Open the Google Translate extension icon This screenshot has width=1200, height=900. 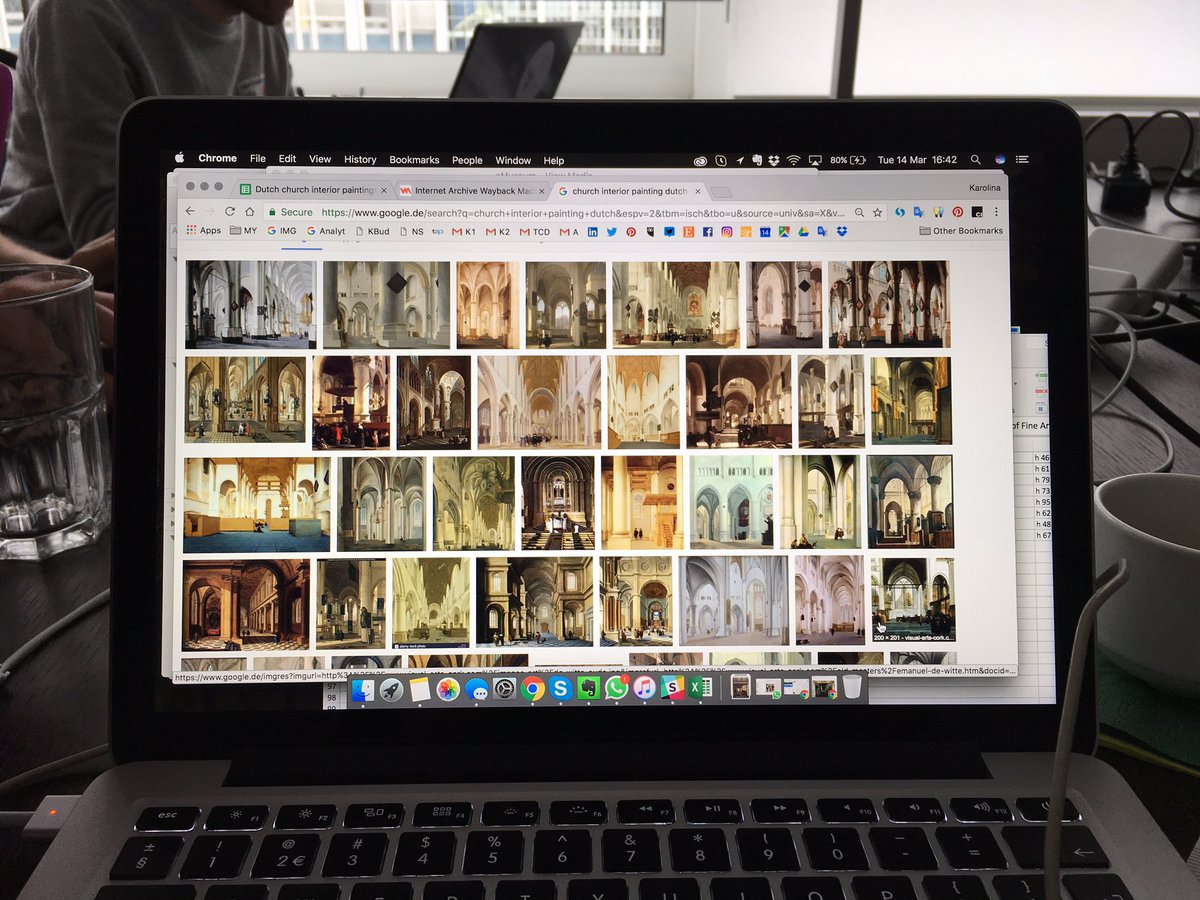click(920, 212)
